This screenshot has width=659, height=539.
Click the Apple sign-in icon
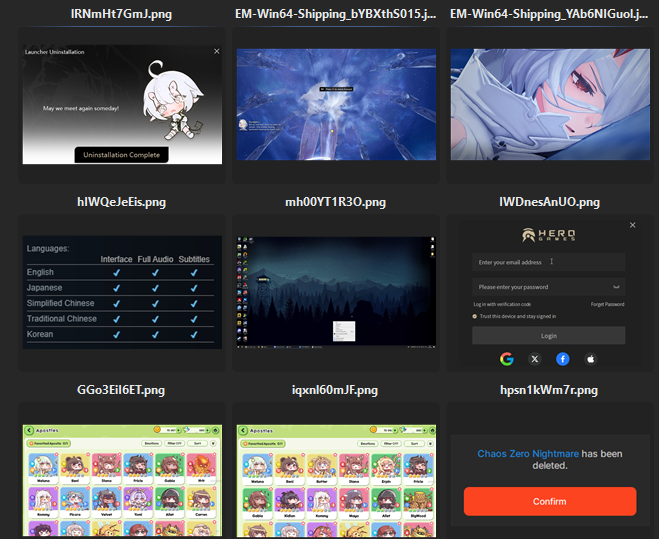(x=590, y=359)
